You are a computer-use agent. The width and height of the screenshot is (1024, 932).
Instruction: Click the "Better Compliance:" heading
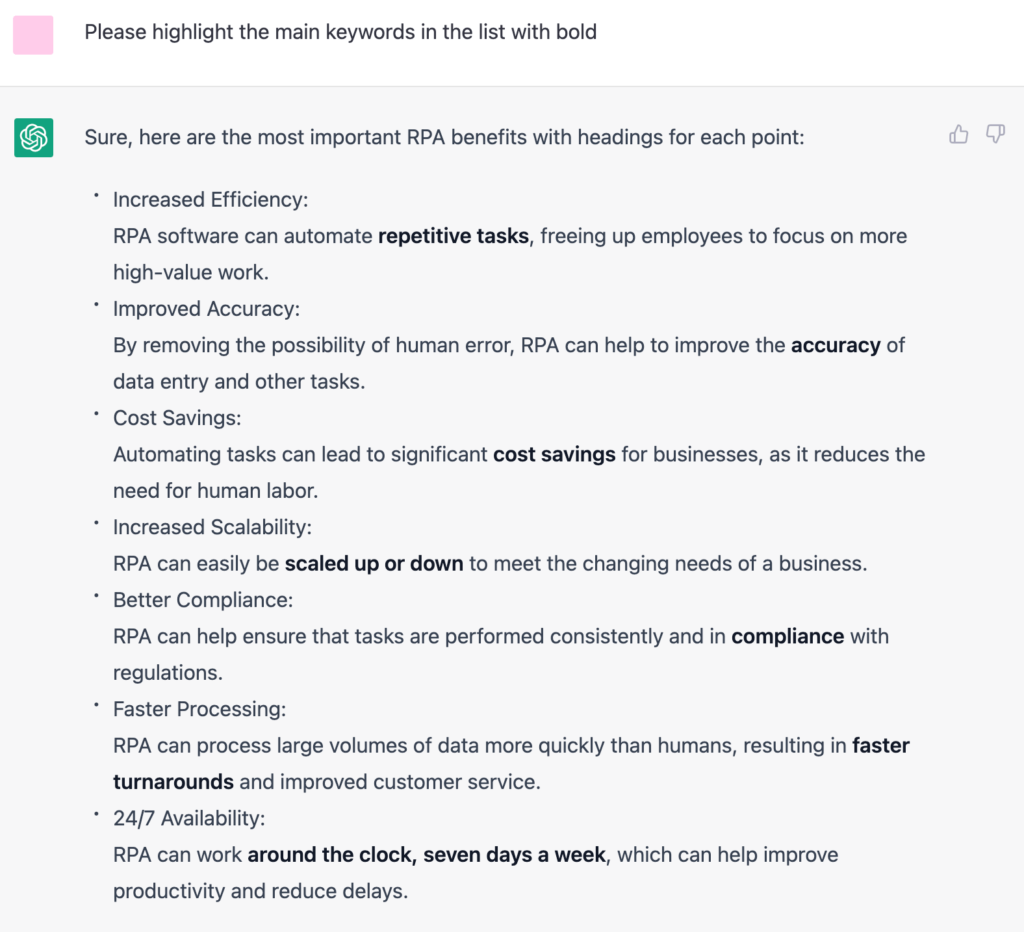204,600
